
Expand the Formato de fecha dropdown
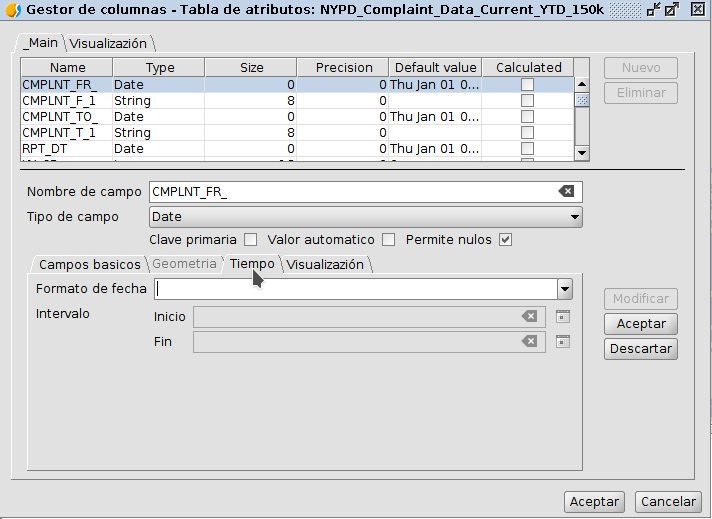click(565, 289)
